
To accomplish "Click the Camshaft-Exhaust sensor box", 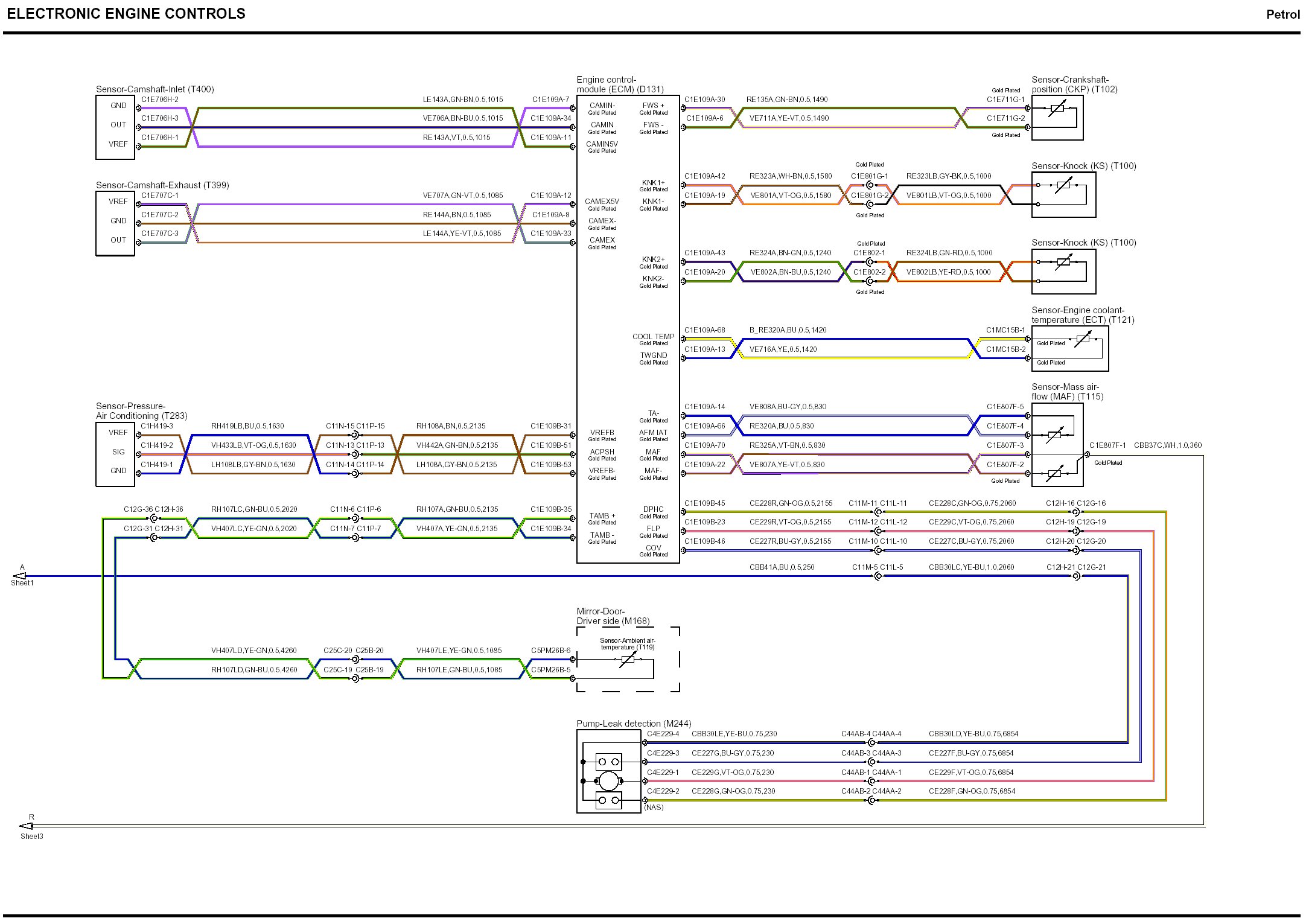I will click(115, 223).
